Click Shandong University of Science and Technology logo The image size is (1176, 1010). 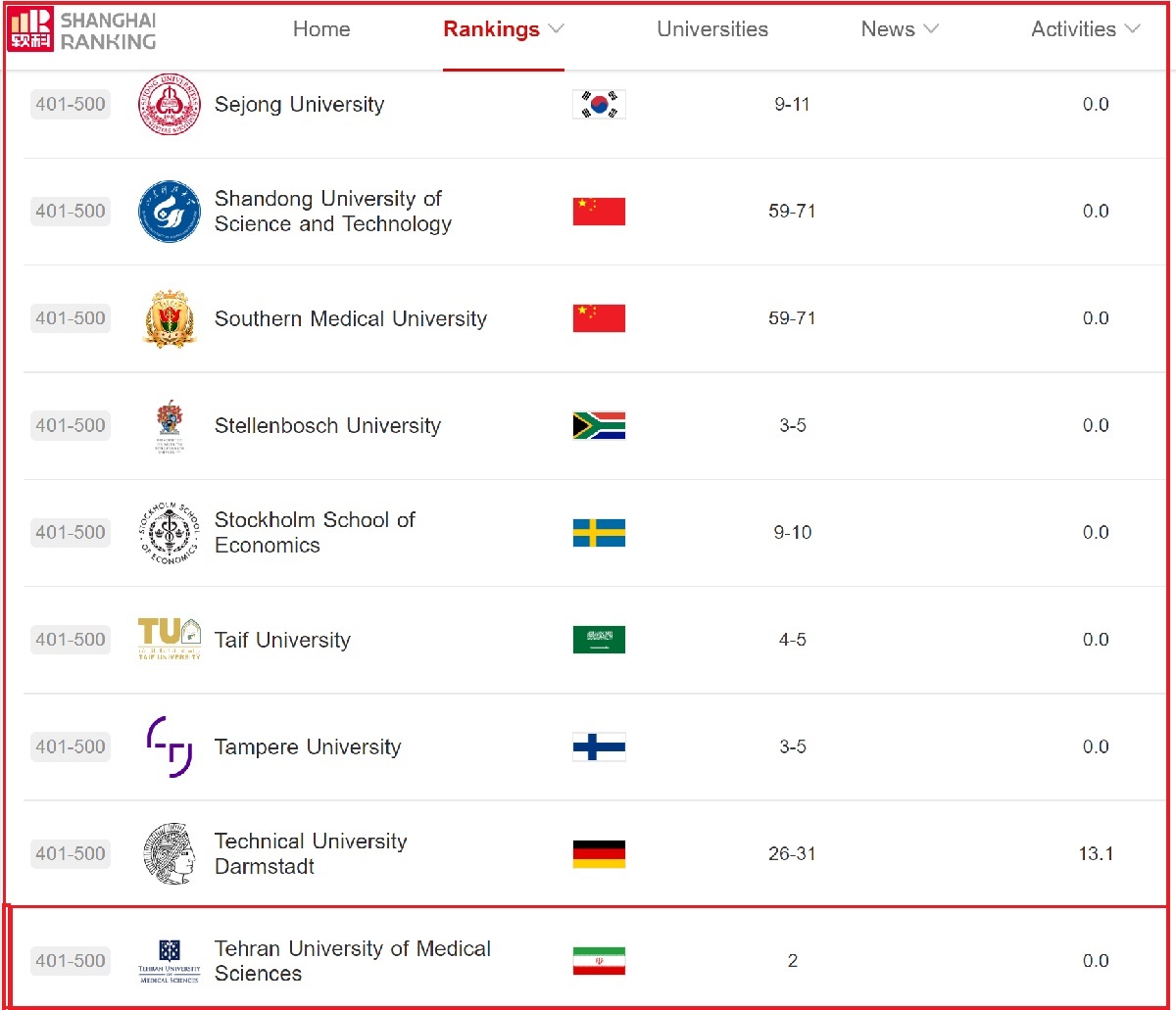tap(169, 211)
